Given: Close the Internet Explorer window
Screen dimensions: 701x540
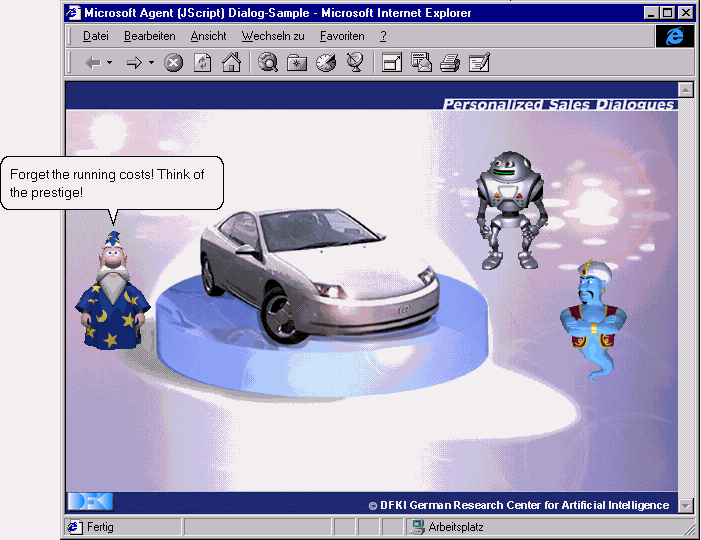Looking at the screenshot, I should click(685, 13).
